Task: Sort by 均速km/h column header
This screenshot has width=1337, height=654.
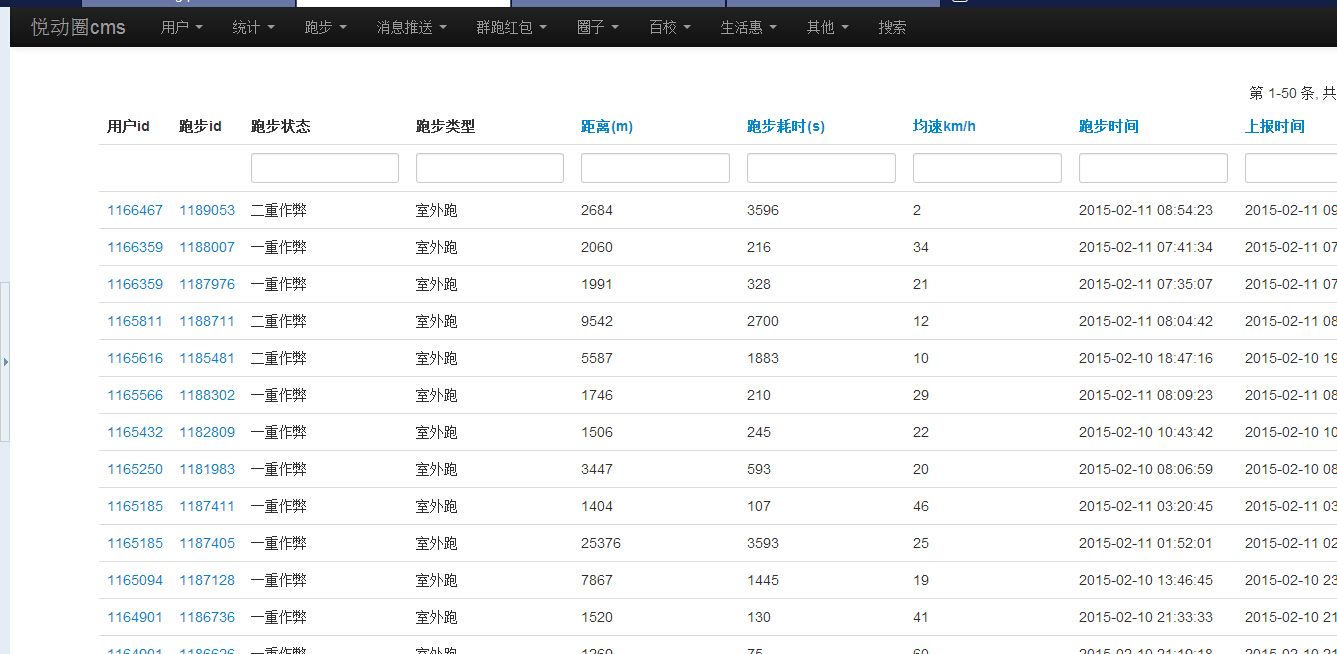Action: (944, 126)
